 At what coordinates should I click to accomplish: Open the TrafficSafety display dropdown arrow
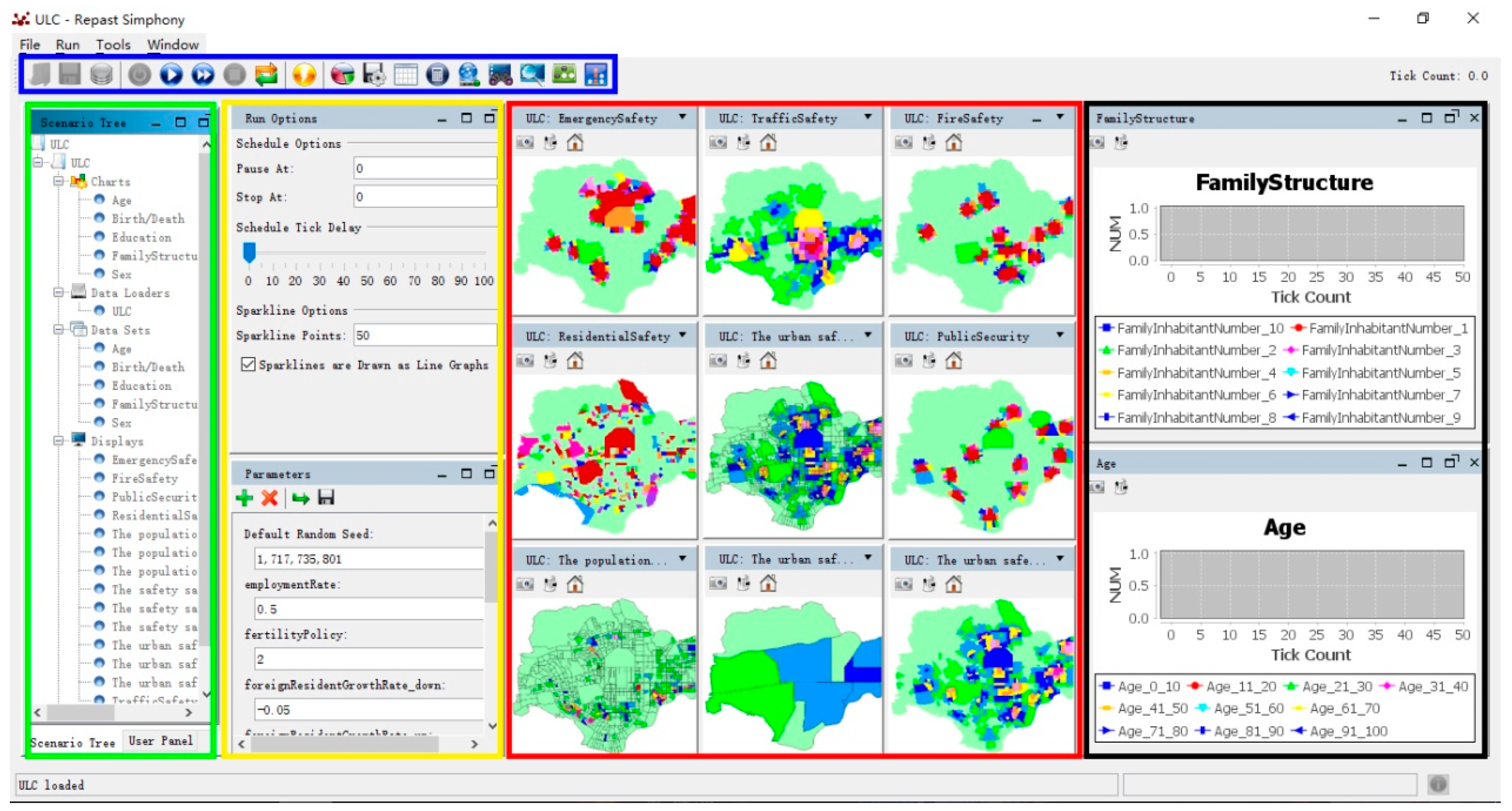868,117
